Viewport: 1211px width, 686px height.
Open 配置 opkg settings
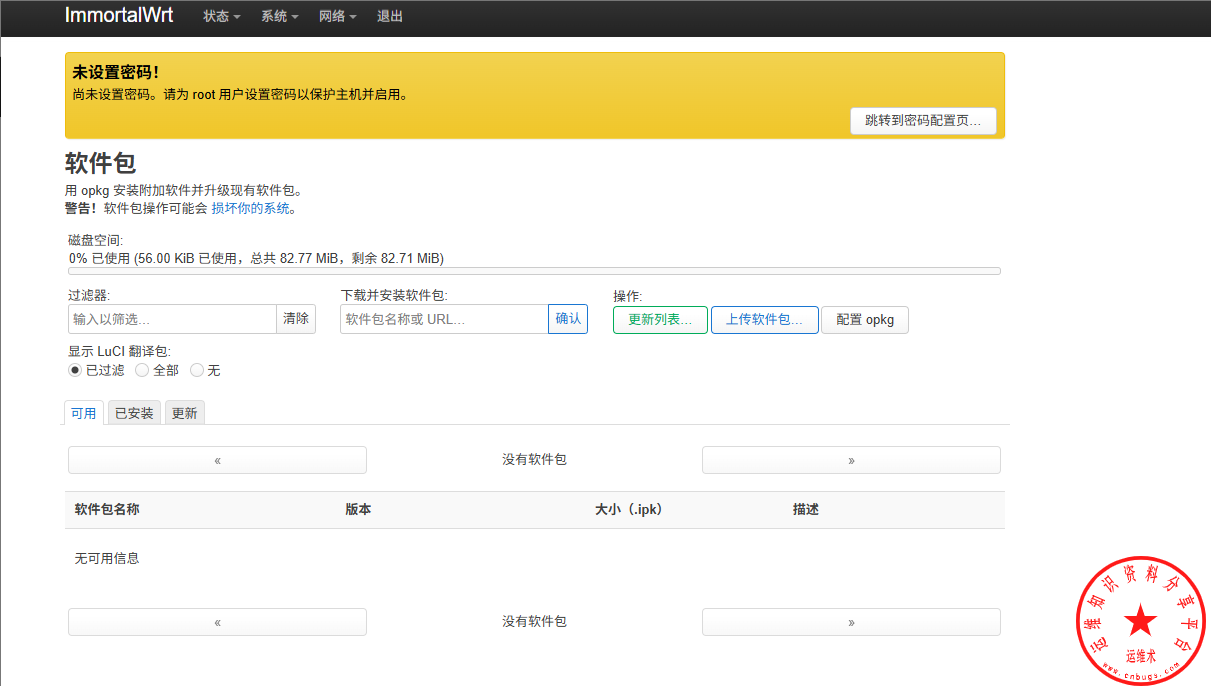pyautogui.click(x=865, y=320)
